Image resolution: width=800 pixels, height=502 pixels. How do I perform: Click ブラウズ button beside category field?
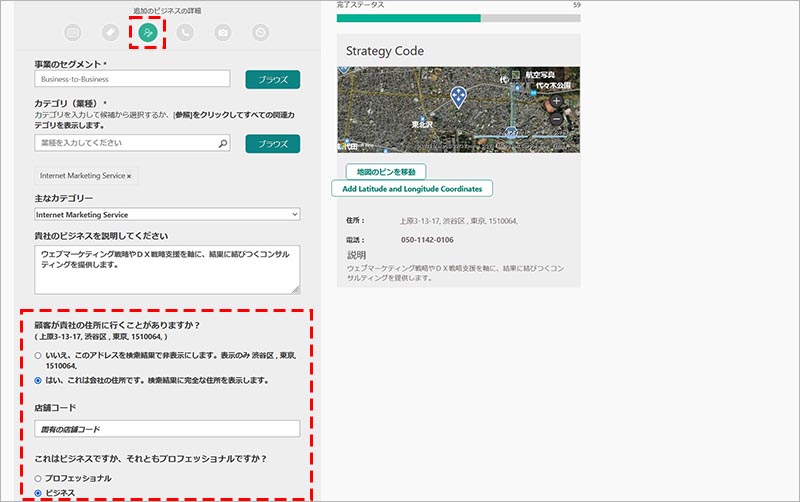point(272,144)
